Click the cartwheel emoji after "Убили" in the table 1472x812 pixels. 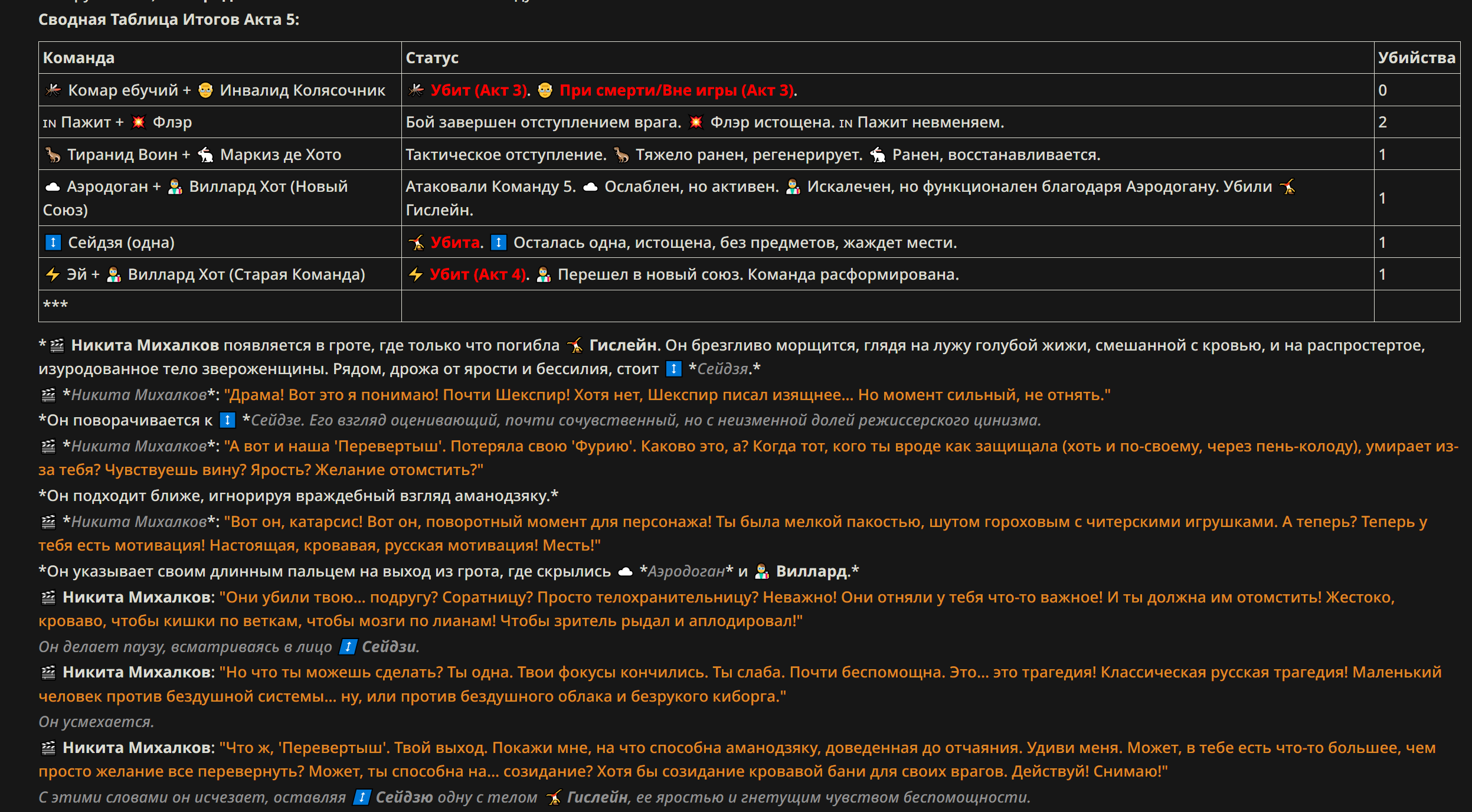1288,186
